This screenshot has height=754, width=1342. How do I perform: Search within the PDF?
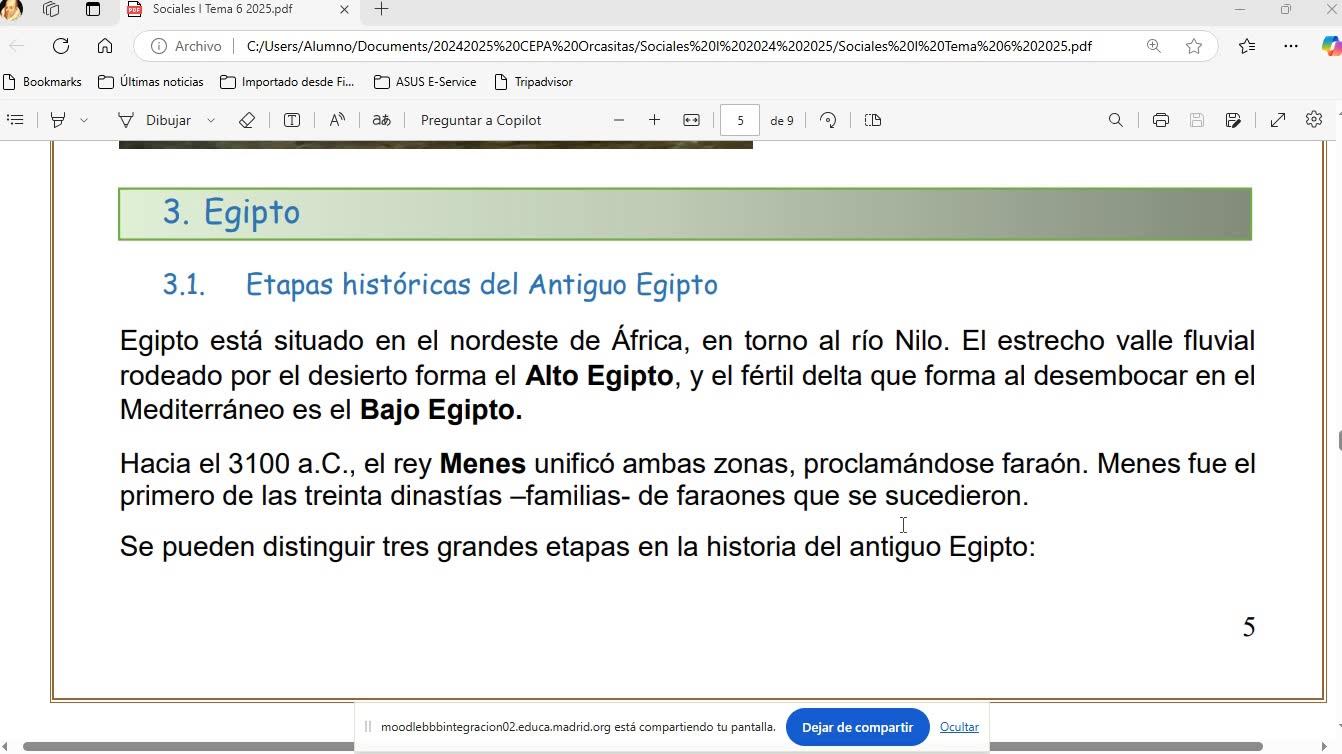(x=1116, y=120)
